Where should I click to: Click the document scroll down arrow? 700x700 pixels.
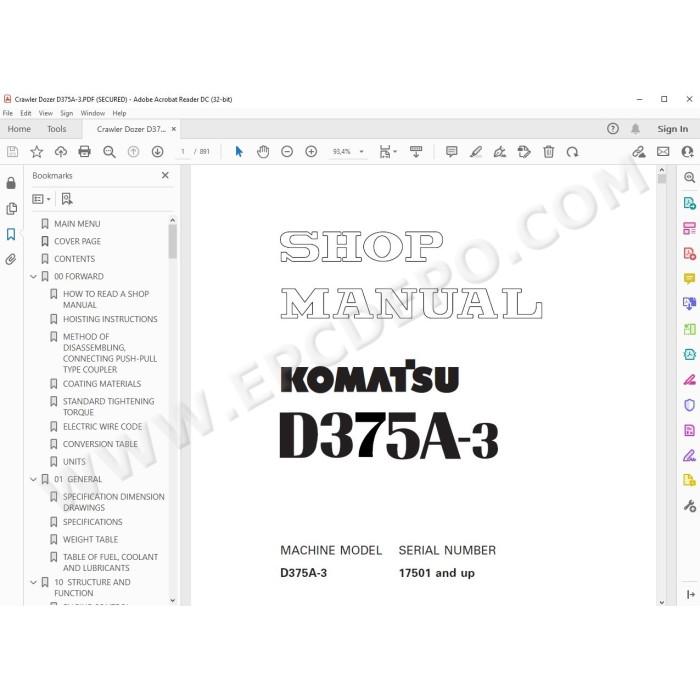tap(662, 602)
